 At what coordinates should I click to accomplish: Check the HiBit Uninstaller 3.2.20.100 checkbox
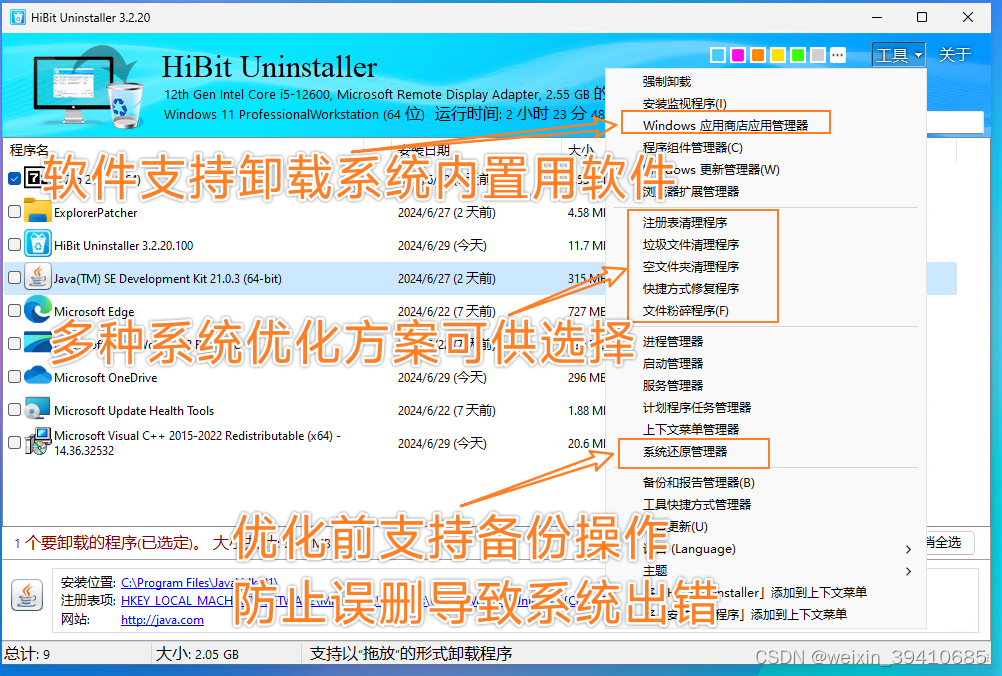click(15, 245)
